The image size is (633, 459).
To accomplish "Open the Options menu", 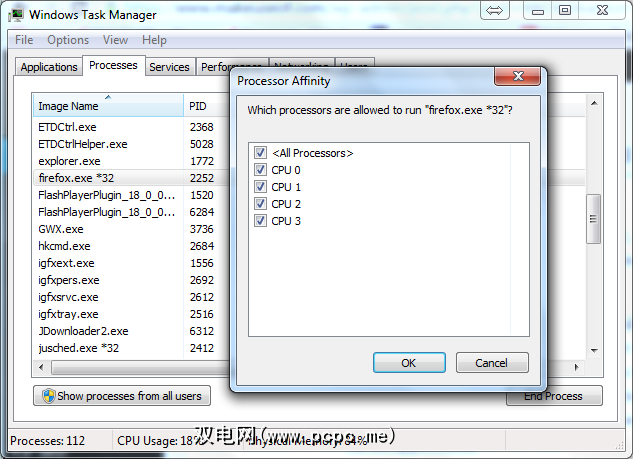I will (68, 40).
